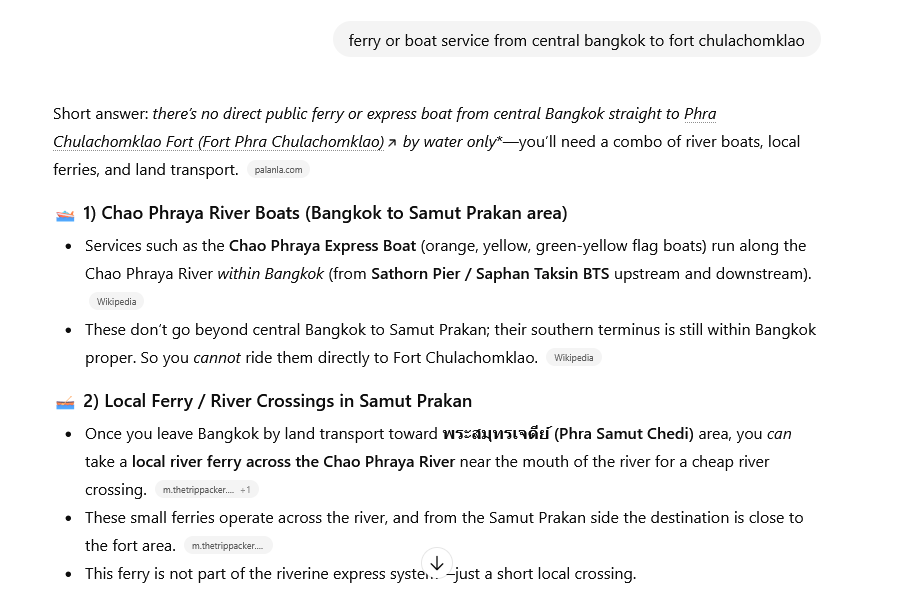This screenshot has width=910, height=594.
Task: Click the '2) Local Ferry / River Crossings' heading
Action: pyautogui.click(x=277, y=401)
